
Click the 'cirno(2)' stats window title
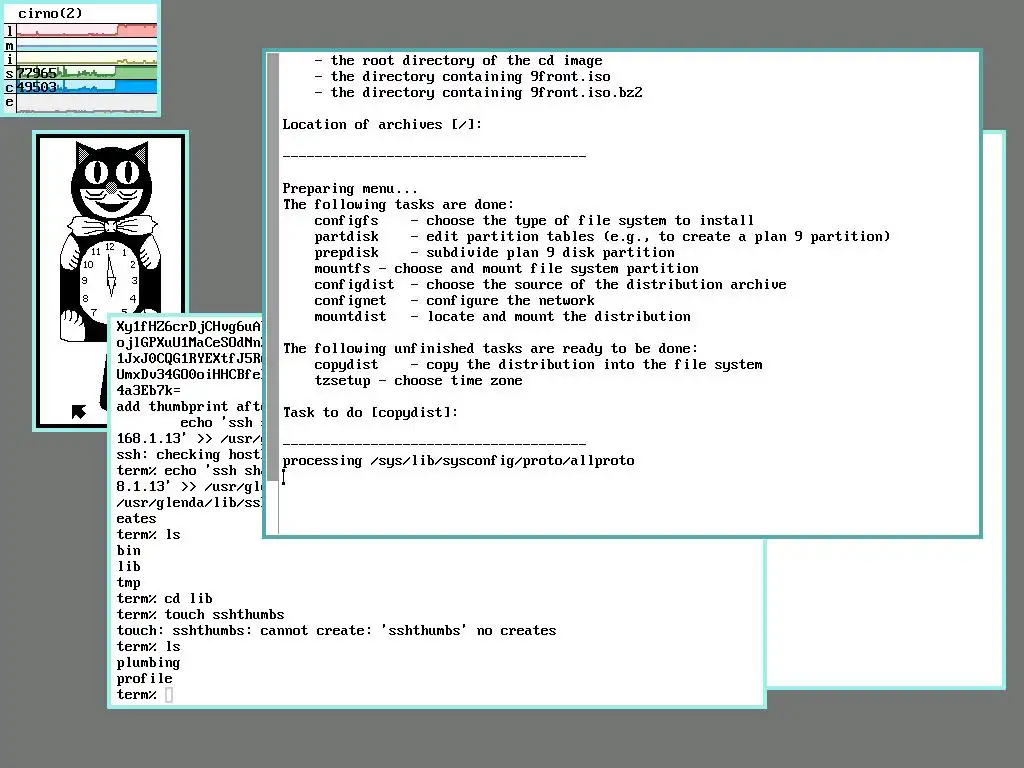coord(50,13)
